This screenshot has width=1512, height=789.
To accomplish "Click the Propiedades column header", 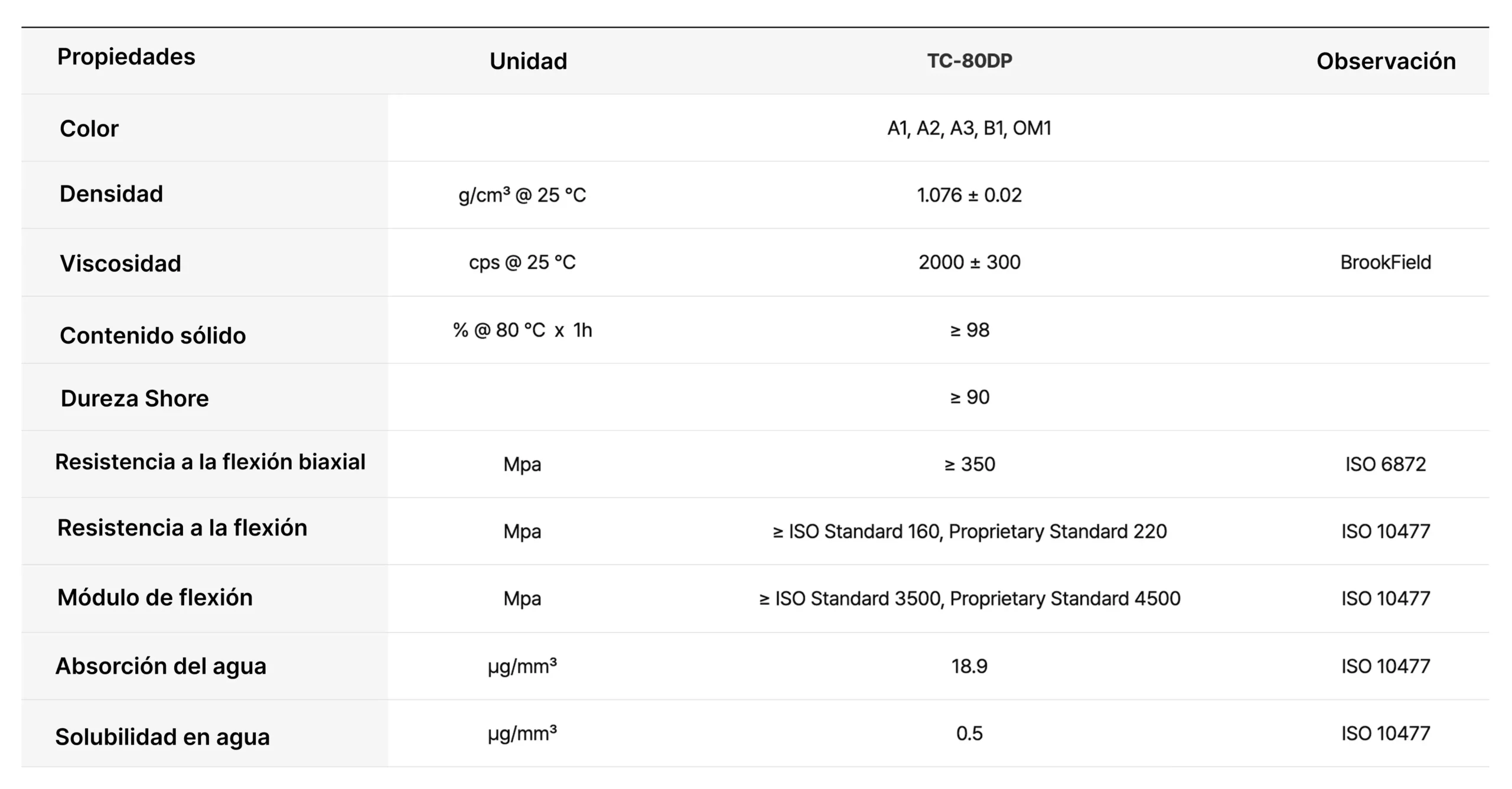I will (126, 57).
